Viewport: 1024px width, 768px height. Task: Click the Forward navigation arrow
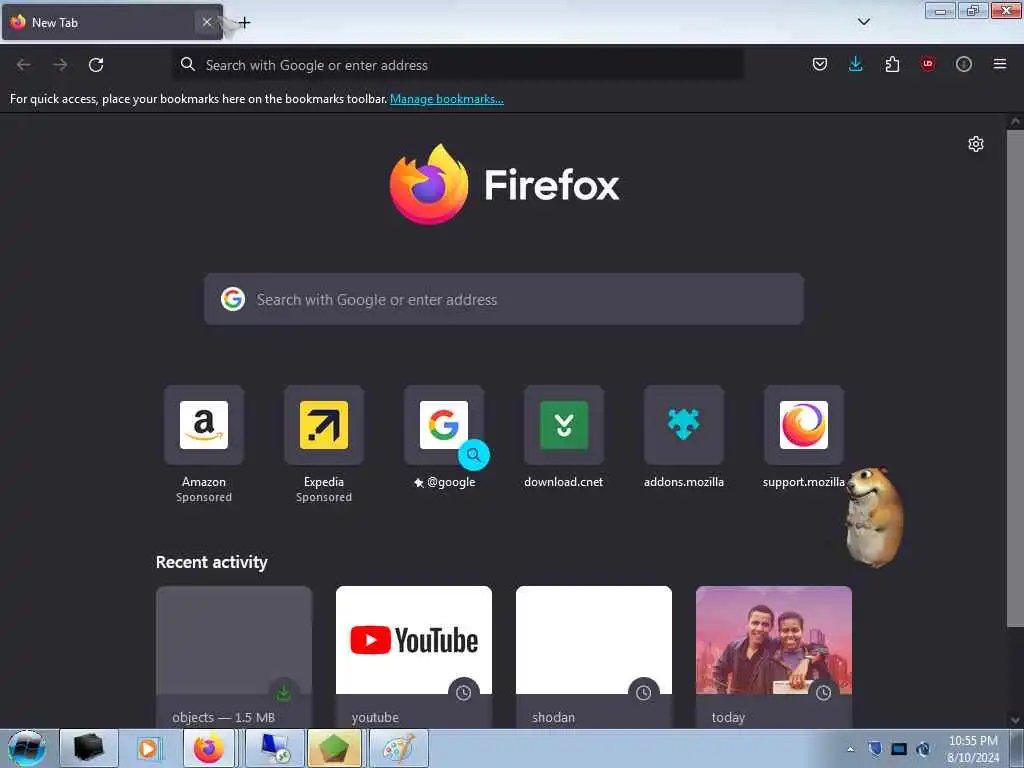click(x=60, y=65)
